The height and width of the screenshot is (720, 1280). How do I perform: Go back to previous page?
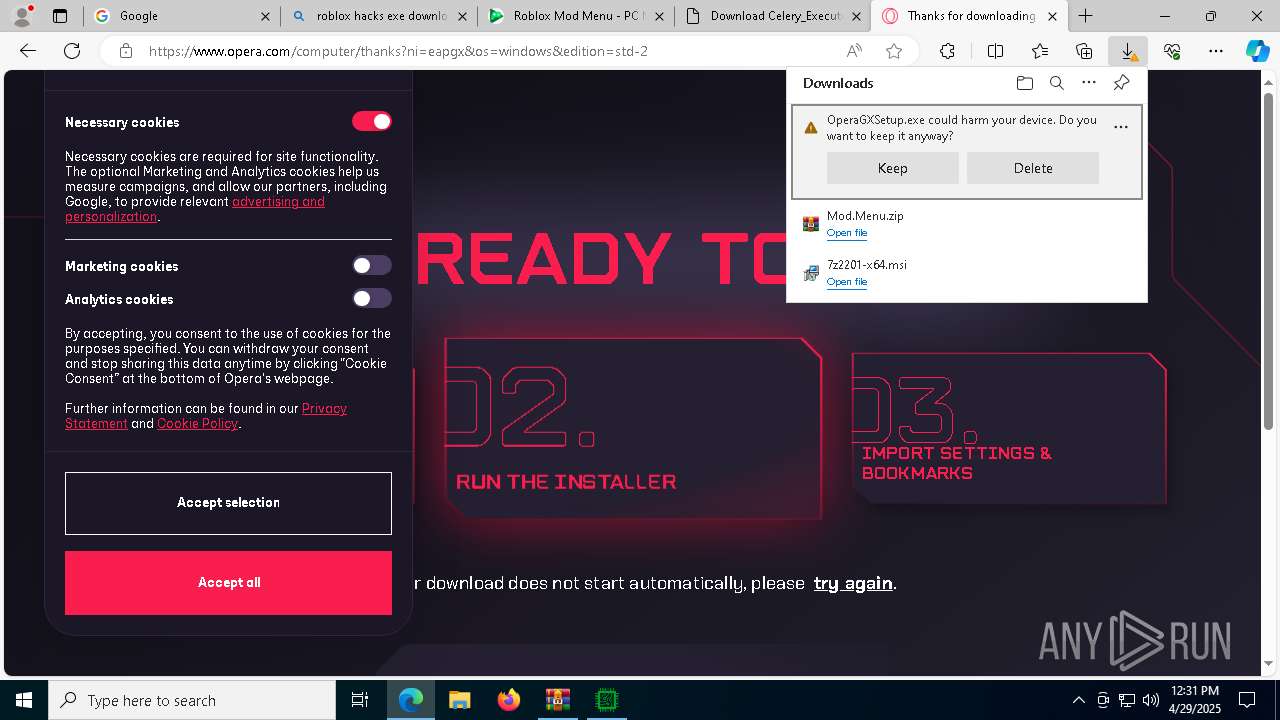(x=28, y=51)
